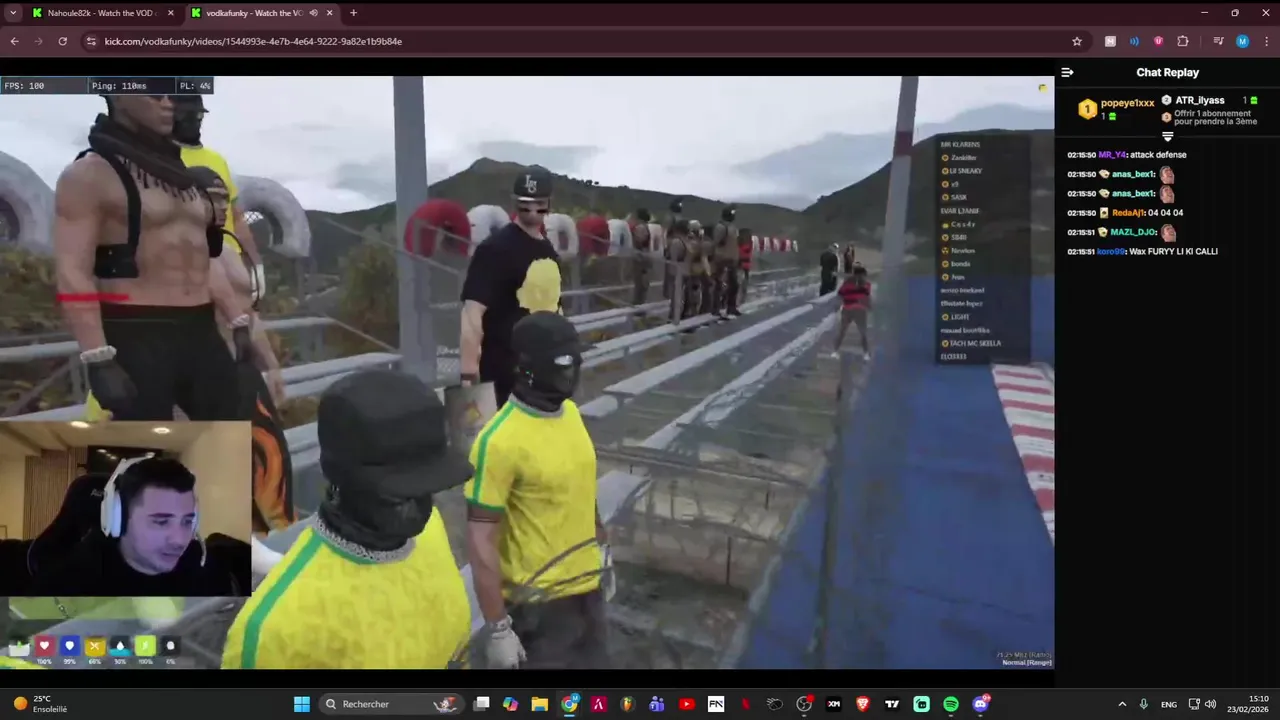1280x720 pixels.
Task: Go back to the previous page
Action: 14,41
